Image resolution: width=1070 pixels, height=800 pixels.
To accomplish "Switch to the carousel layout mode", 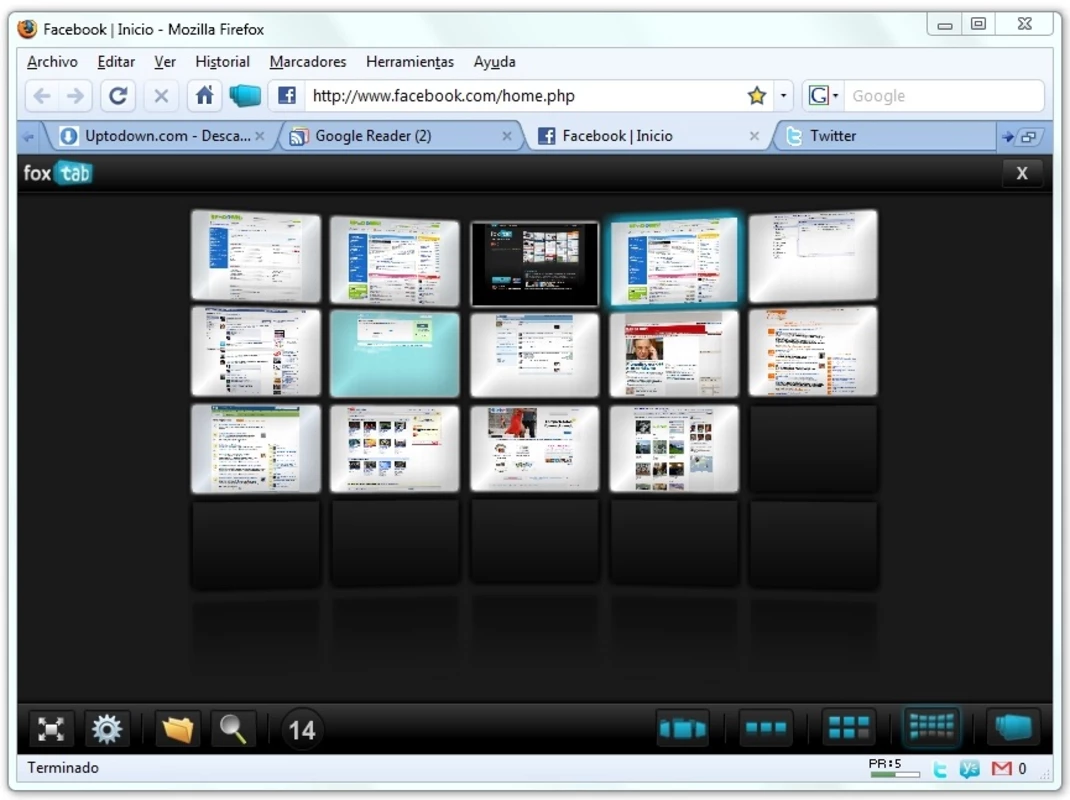I will (x=682, y=728).
